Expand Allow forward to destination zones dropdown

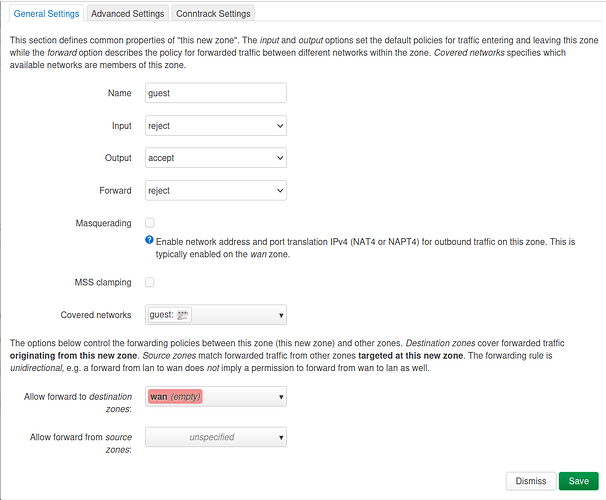point(216,396)
